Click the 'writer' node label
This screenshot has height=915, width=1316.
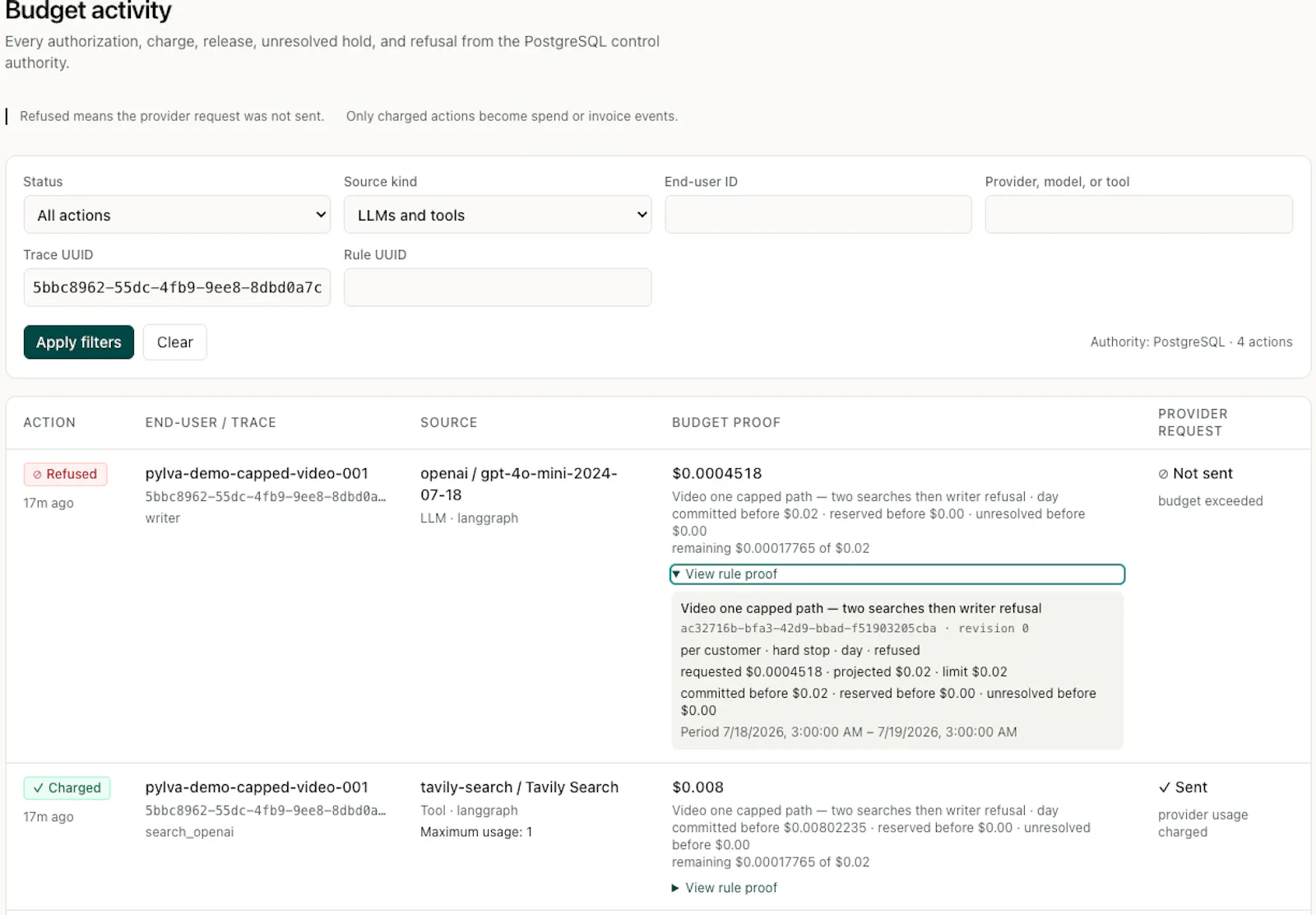(x=163, y=518)
